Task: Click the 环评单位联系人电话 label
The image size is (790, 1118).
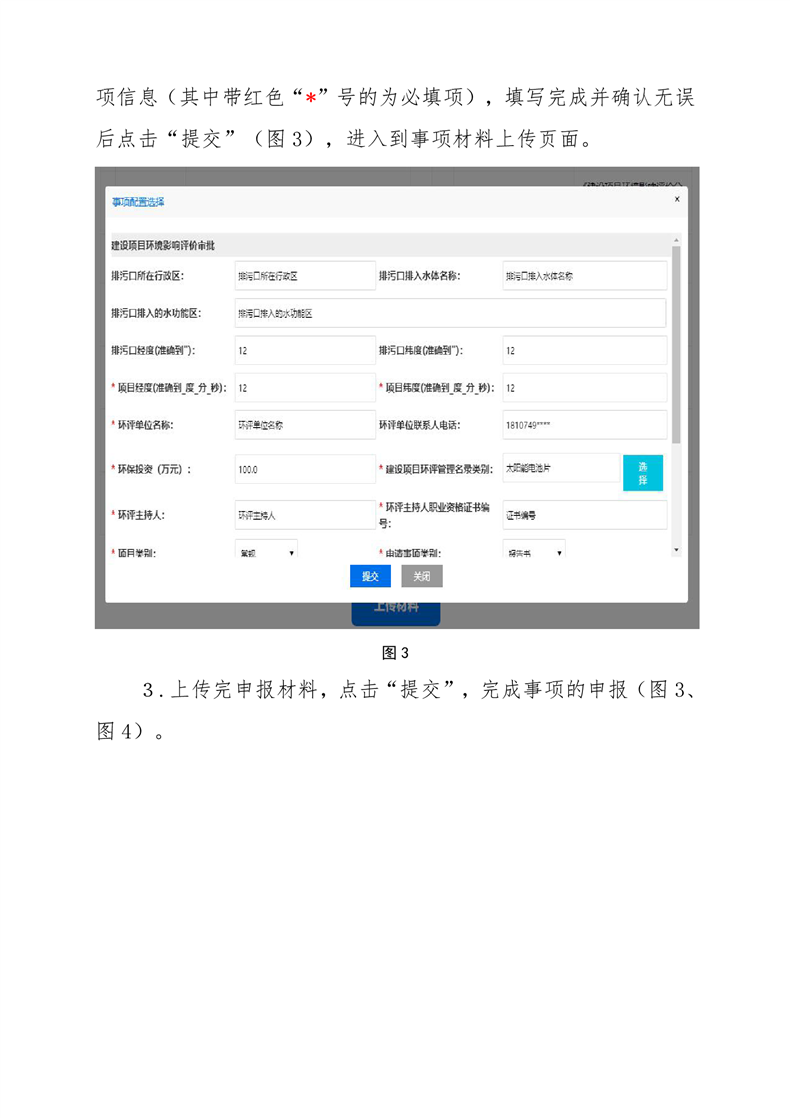Action: pos(419,425)
